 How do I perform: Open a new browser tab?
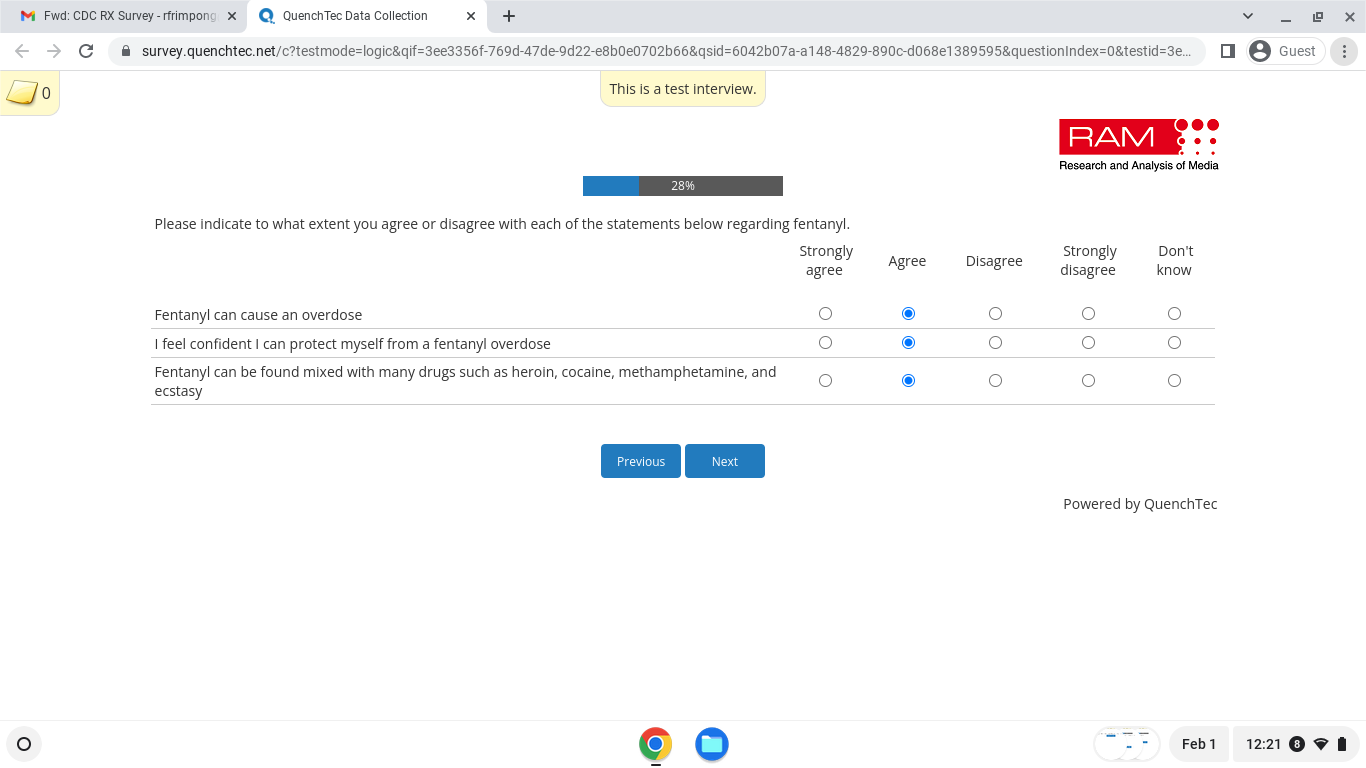coord(509,16)
